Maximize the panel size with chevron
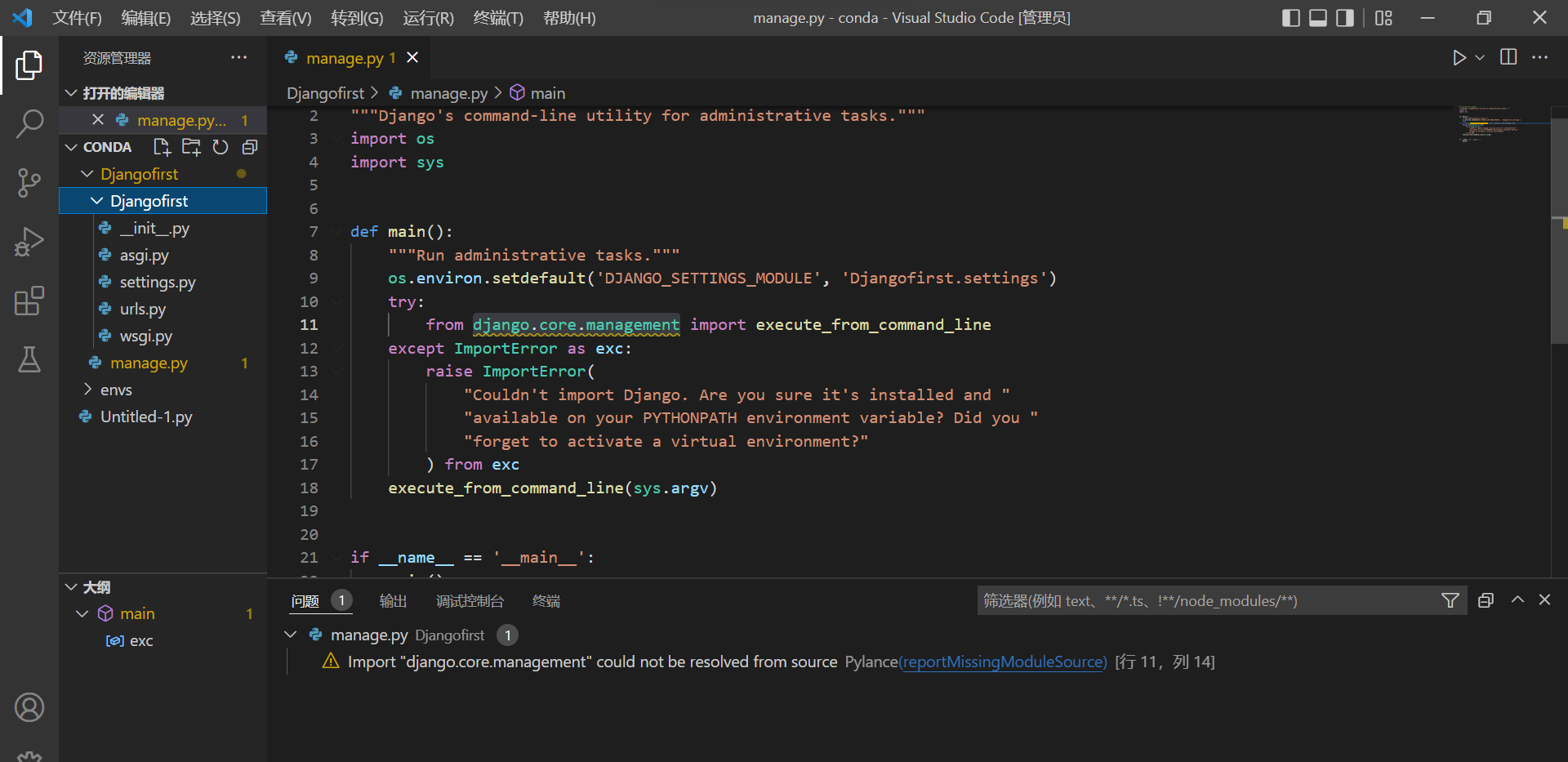The width and height of the screenshot is (1568, 762). [x=1517, y=599]
